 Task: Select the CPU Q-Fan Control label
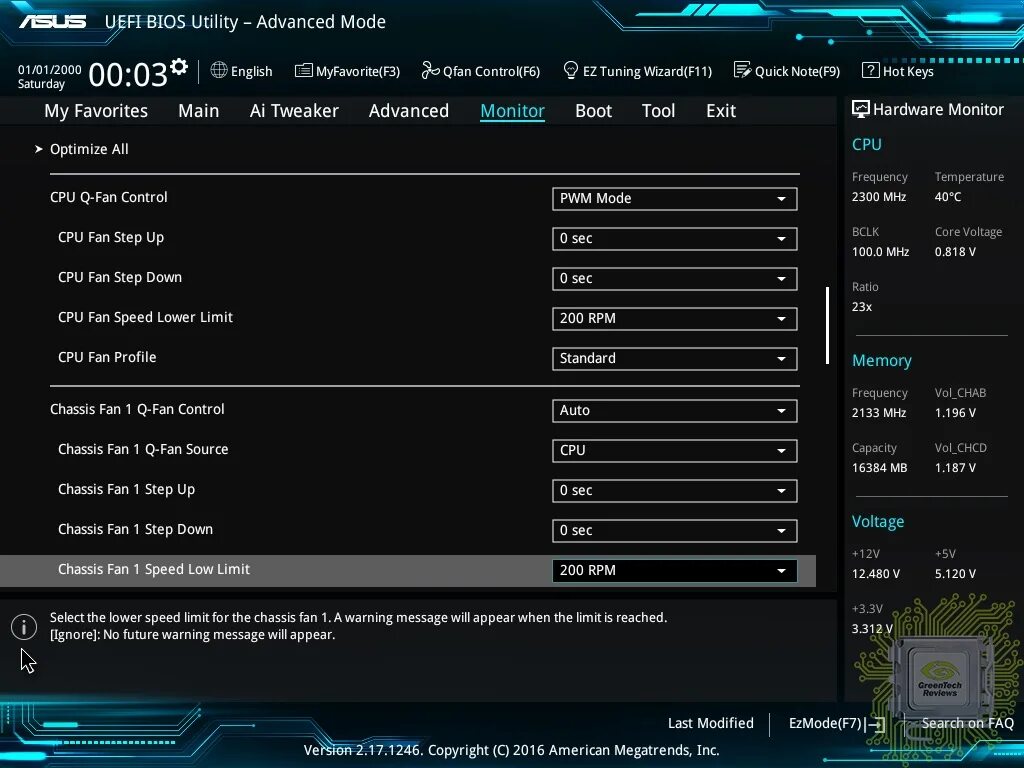tap(108, 197)
